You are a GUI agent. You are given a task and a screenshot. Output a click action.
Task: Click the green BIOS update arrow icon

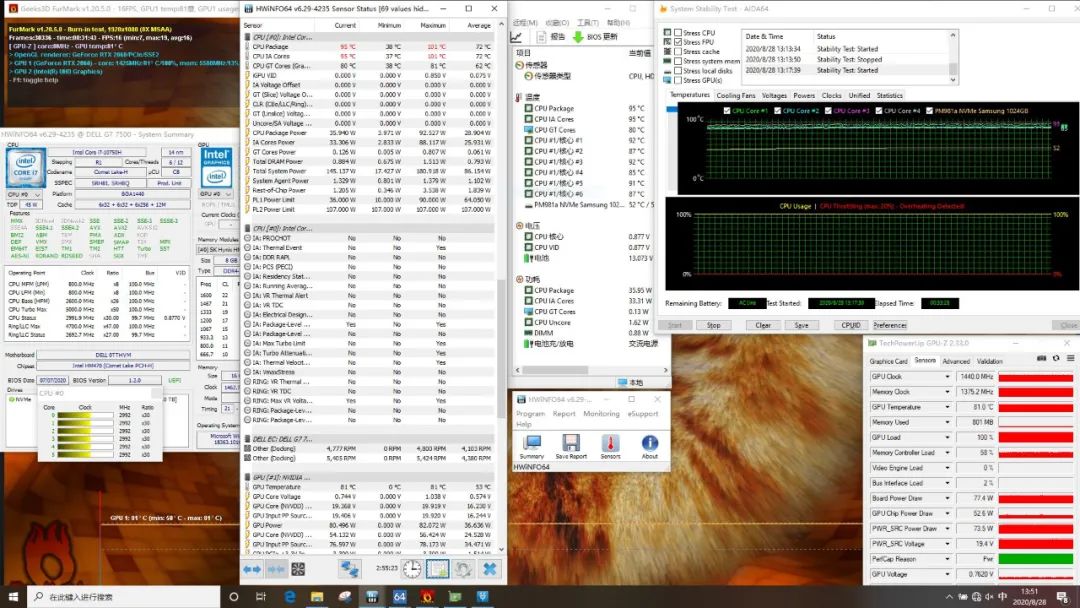(x=578, y=37)
